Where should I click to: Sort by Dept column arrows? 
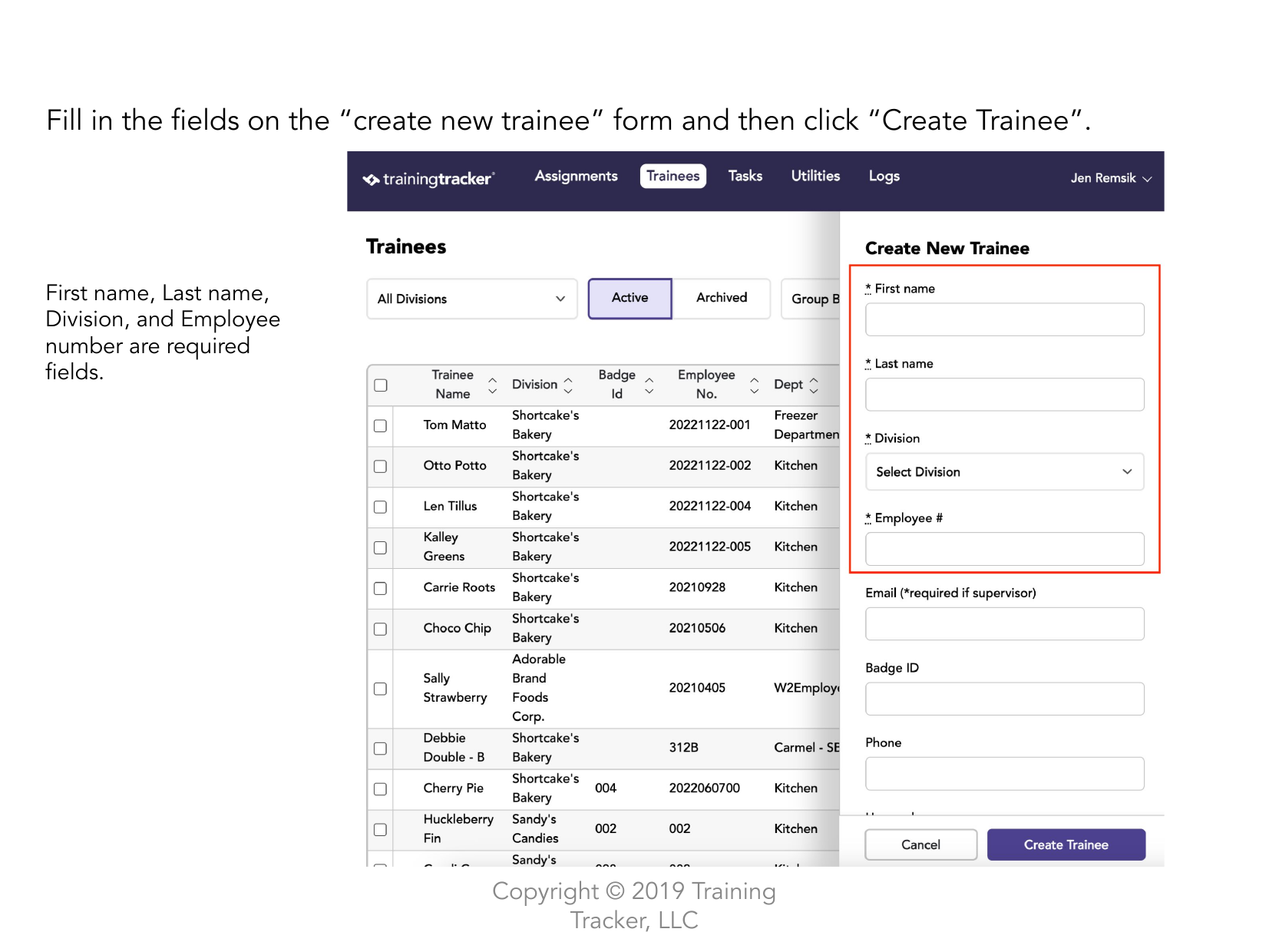coord(814,385)
